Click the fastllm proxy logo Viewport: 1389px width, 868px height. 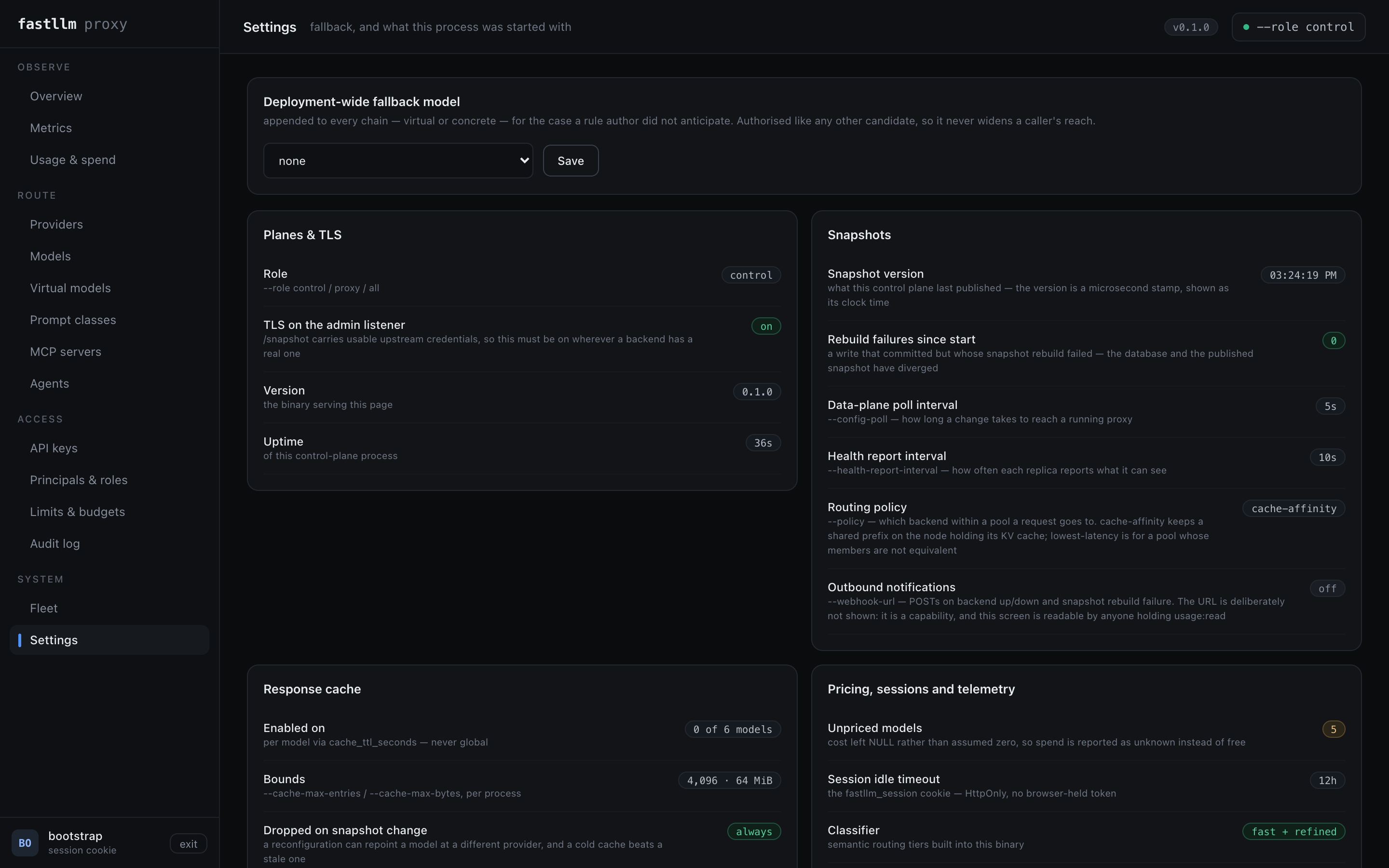[x=72, y=24]
